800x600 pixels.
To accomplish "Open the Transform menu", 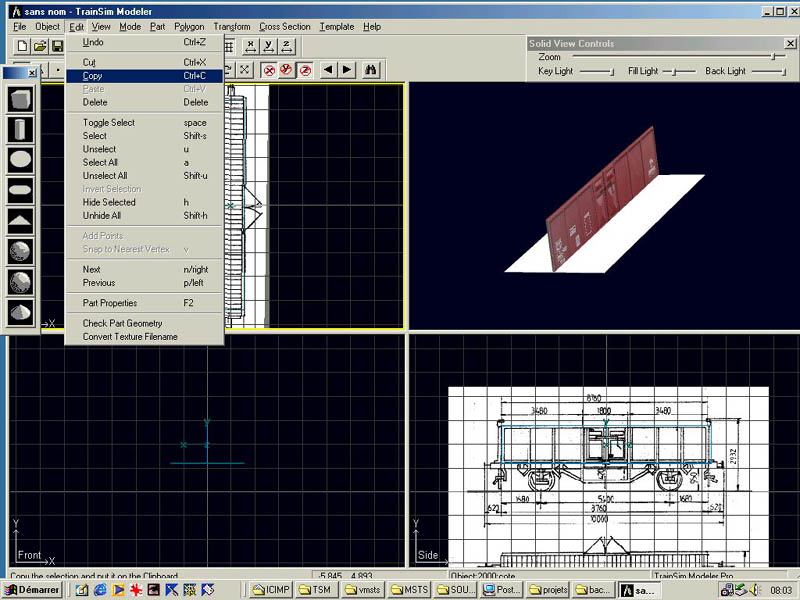I will [231, 27].
